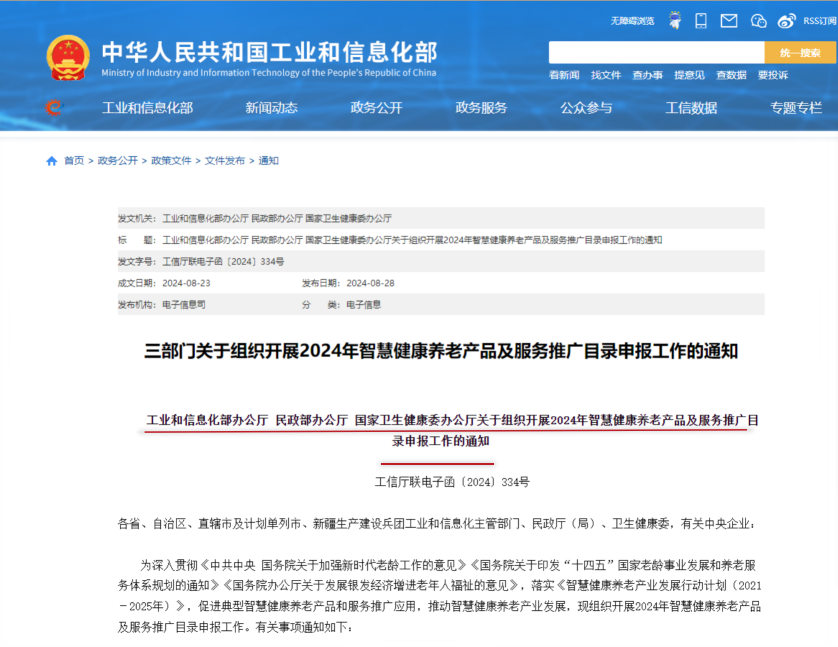Open the 工信数据 navigation menu
Screen dimensions: 838x647
pyautogui.click(x=691, y=108)
